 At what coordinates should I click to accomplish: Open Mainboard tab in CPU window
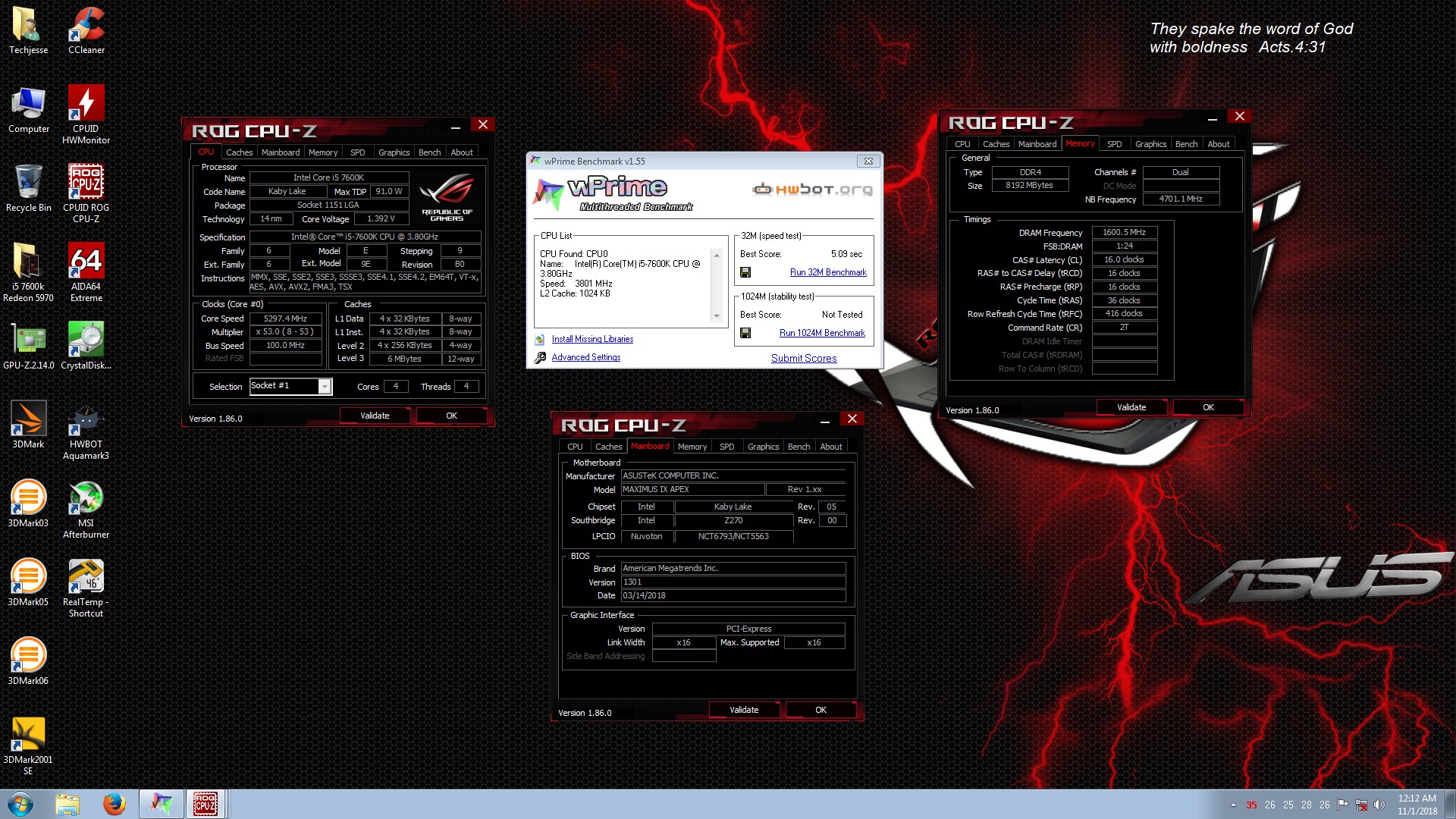[x=281, y=152]
